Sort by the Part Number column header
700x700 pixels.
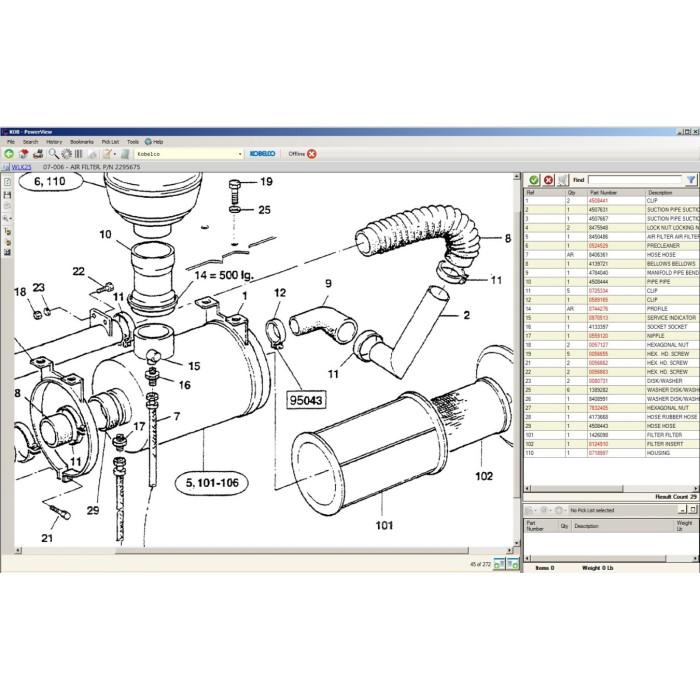click(x=616, y=192)
